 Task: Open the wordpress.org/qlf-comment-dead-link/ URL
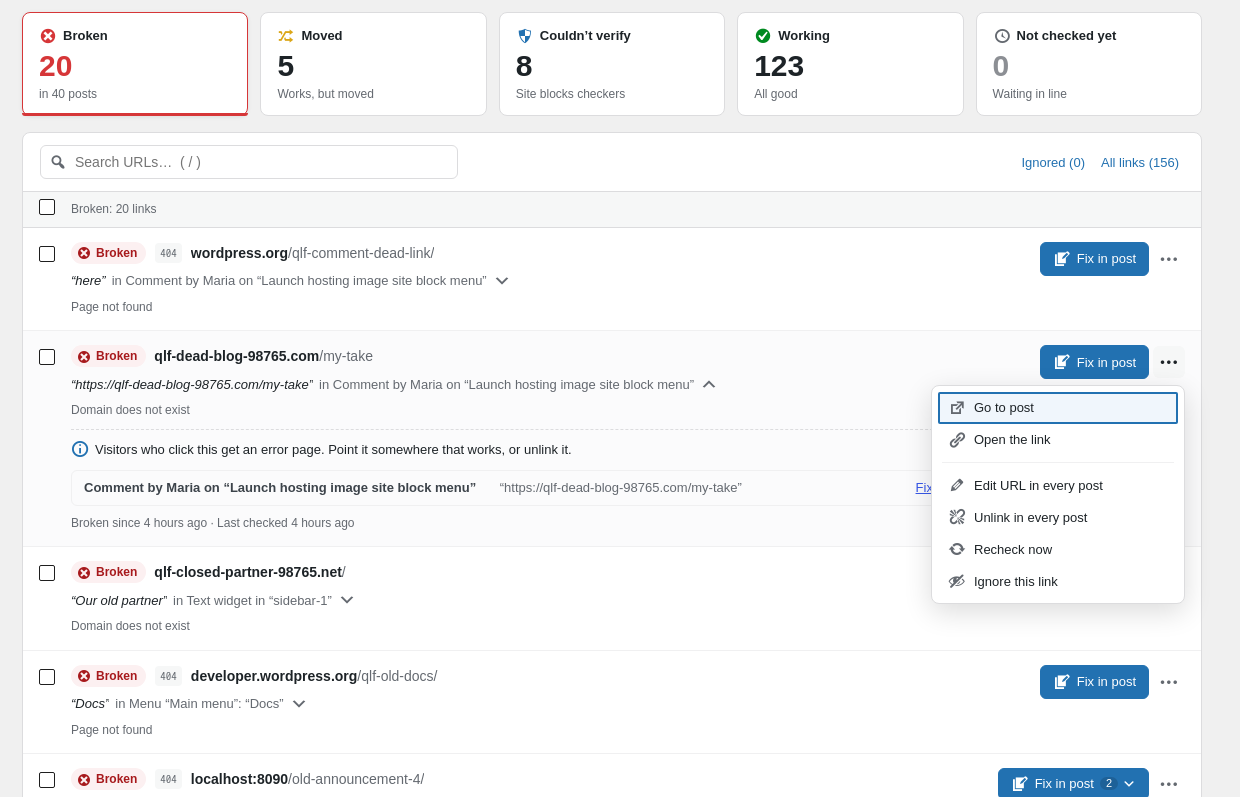point(312,253)
